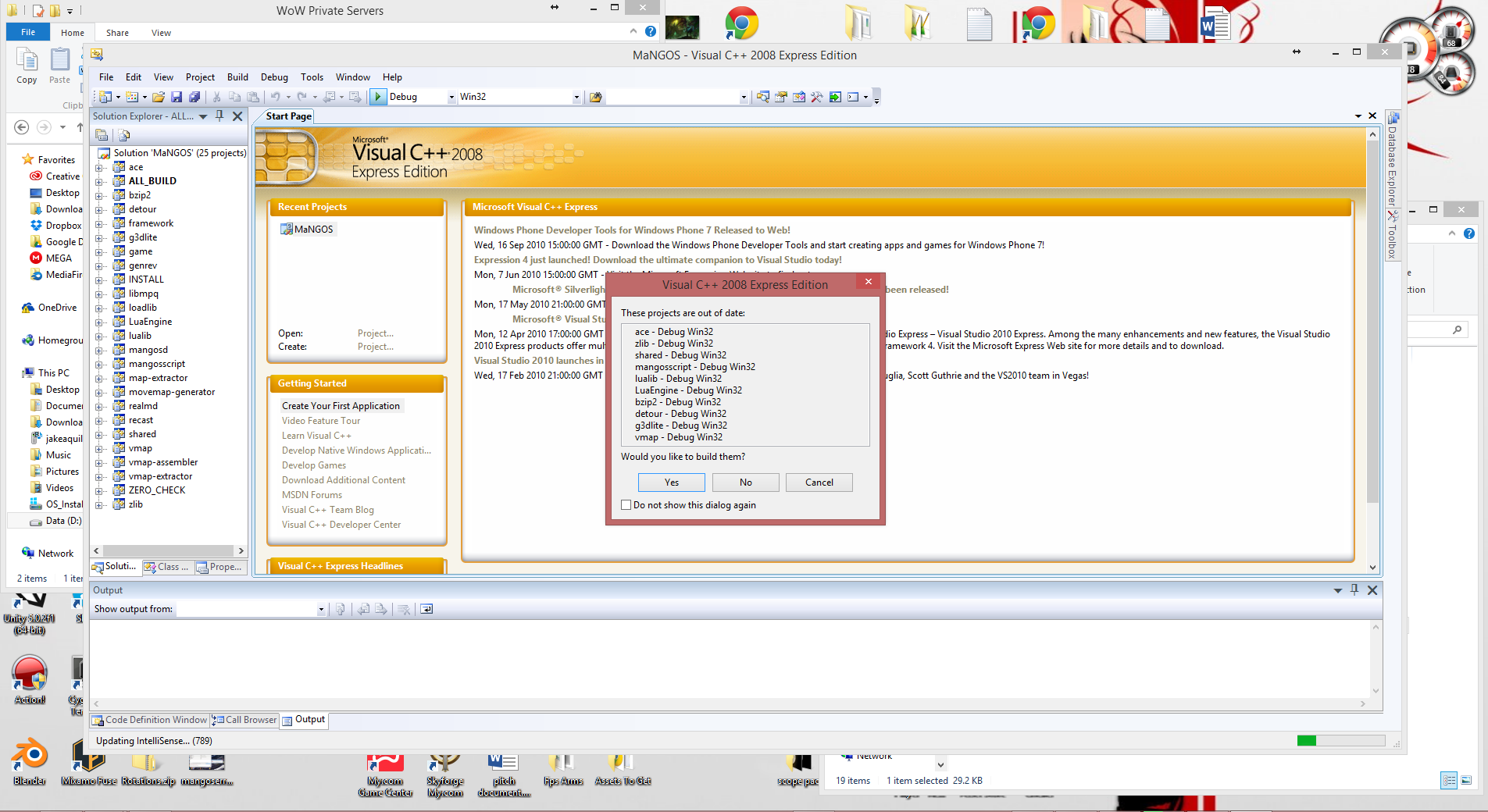The image size is (1488, 812).
Task: Click the Open Project... link
Action: tap(376, 333)
